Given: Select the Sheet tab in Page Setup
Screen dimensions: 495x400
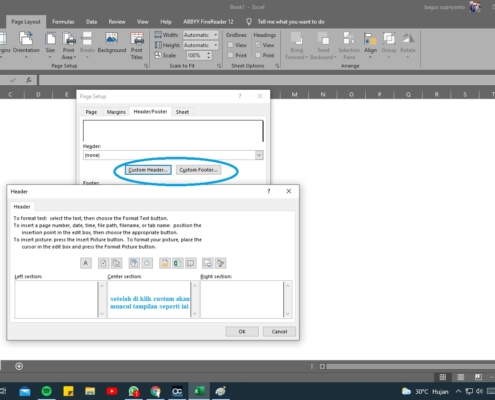Looking at the screenshot, I should 182,112.
